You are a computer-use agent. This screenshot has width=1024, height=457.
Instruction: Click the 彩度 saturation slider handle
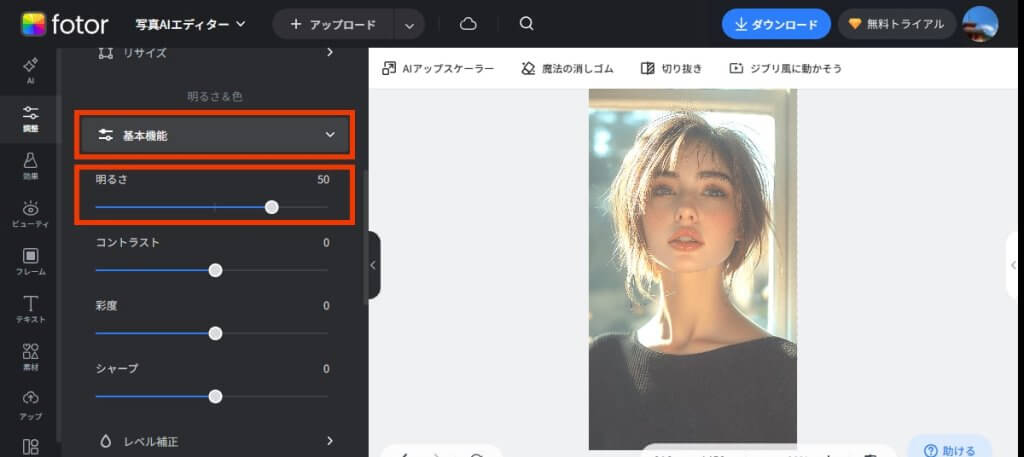(215, 334)
